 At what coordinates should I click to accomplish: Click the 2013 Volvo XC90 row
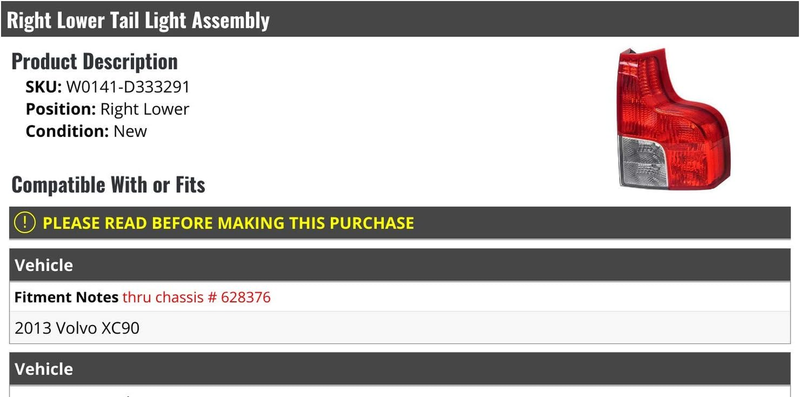[400, 328]
